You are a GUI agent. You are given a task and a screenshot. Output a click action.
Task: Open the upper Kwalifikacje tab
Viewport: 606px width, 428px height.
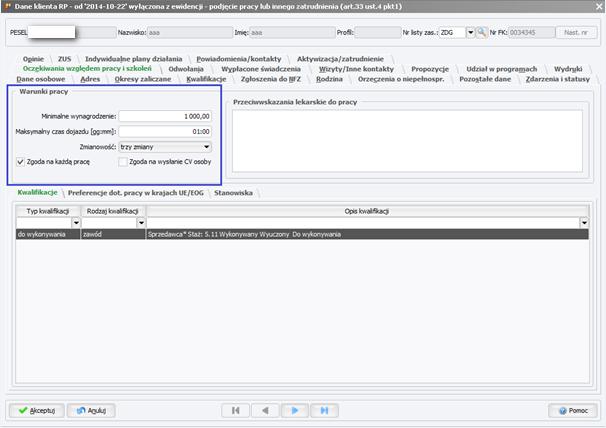(206, 79)
